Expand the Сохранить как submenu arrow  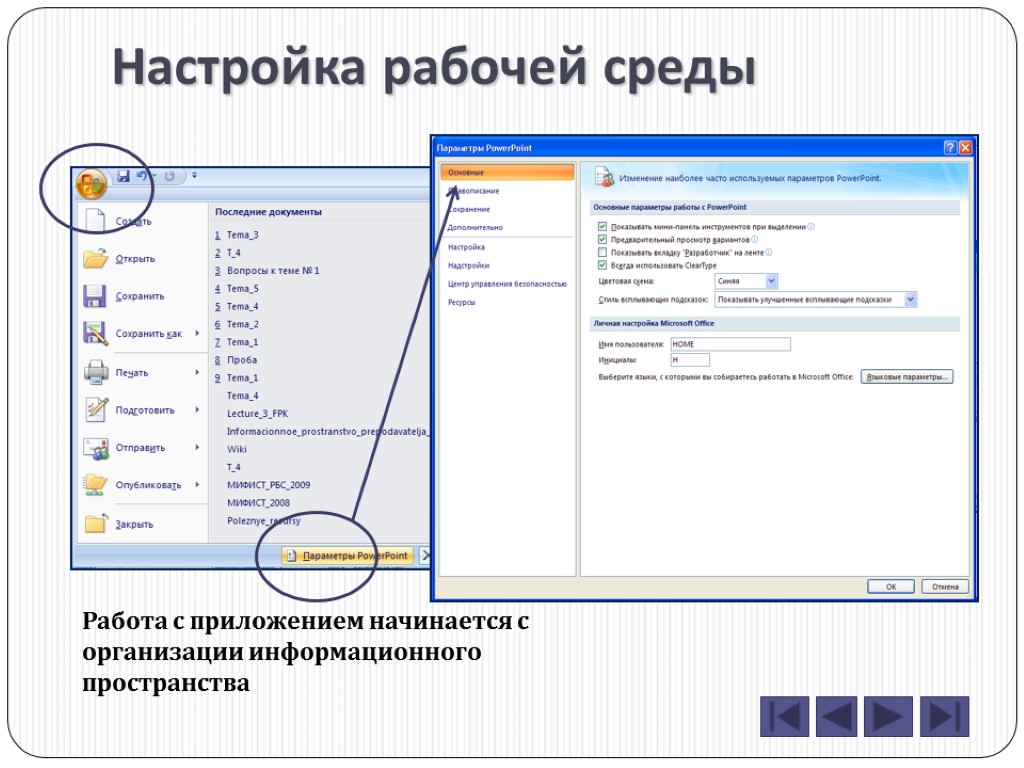click(x=197, y=333)
